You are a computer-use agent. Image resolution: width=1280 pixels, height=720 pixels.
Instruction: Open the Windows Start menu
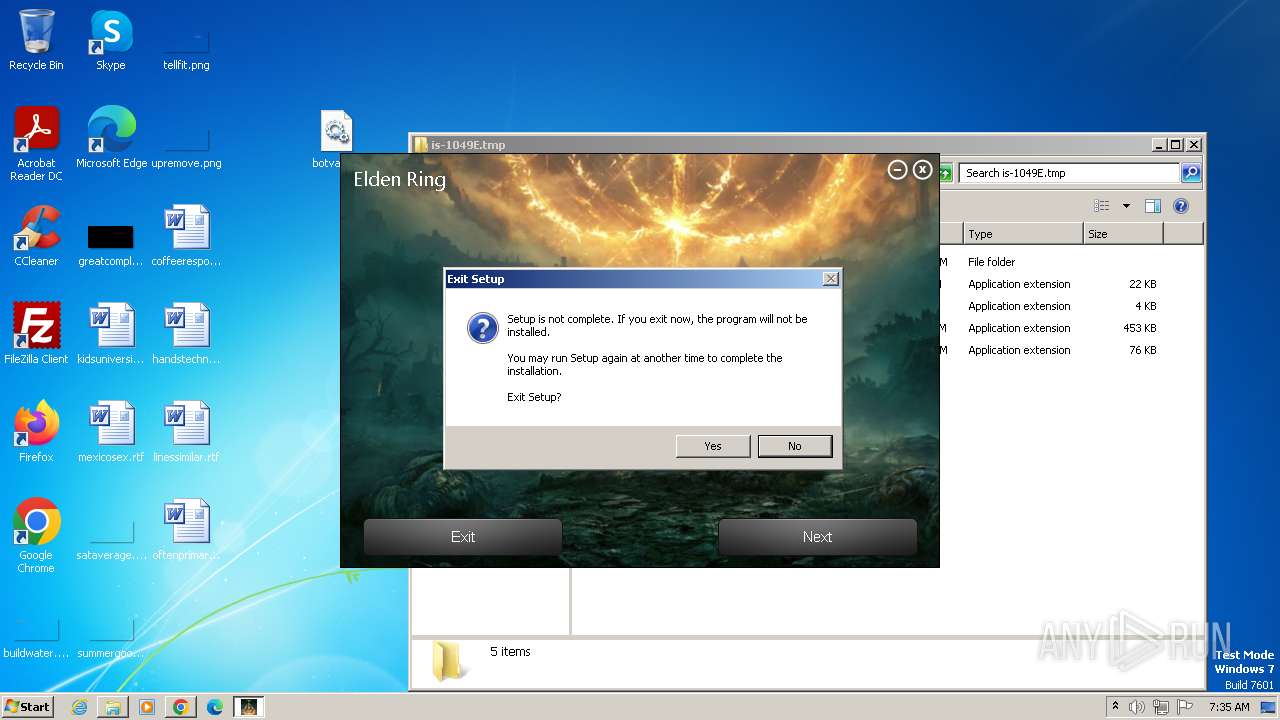27,706
